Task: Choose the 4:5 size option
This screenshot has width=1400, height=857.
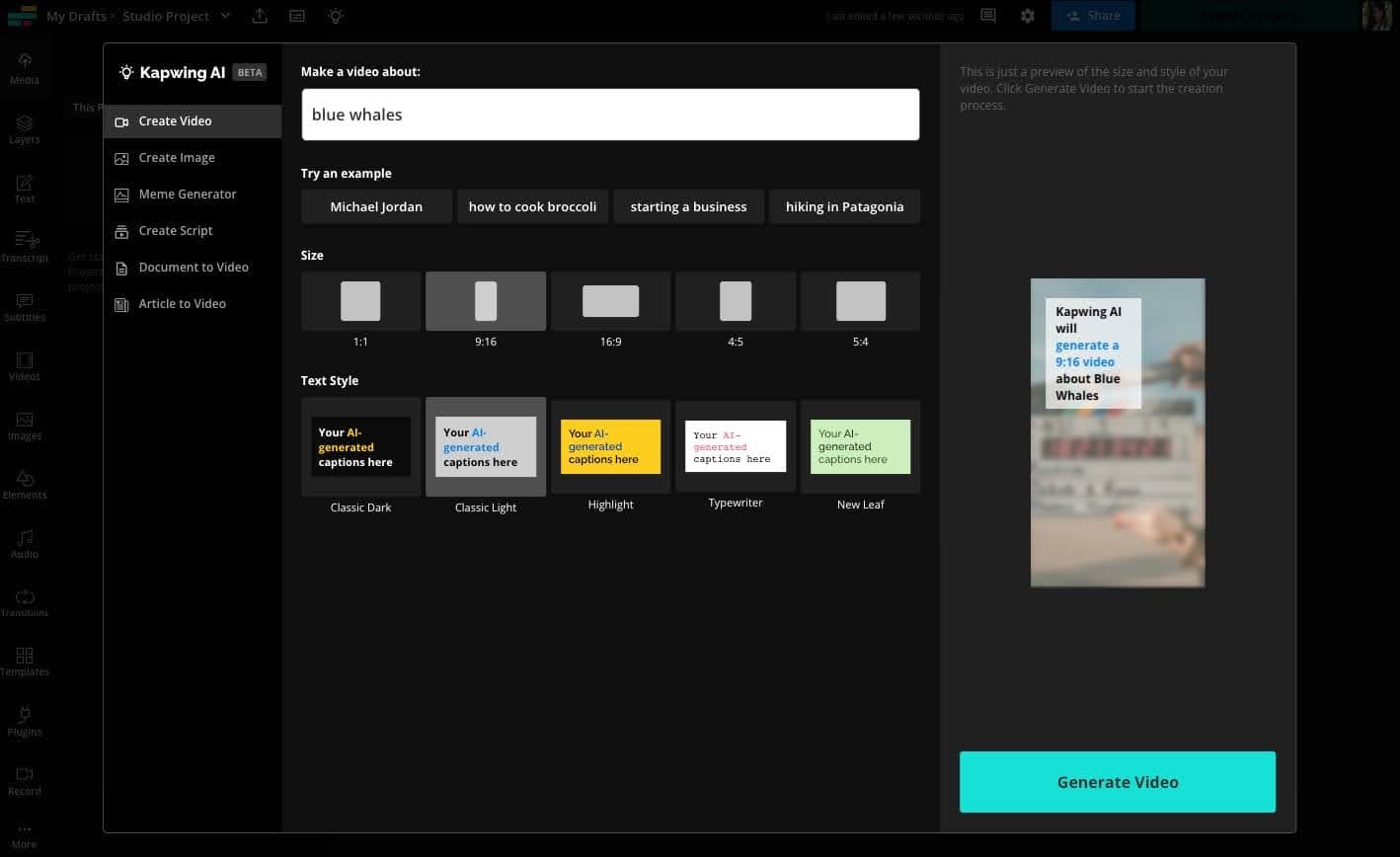Action: [736, 301]
